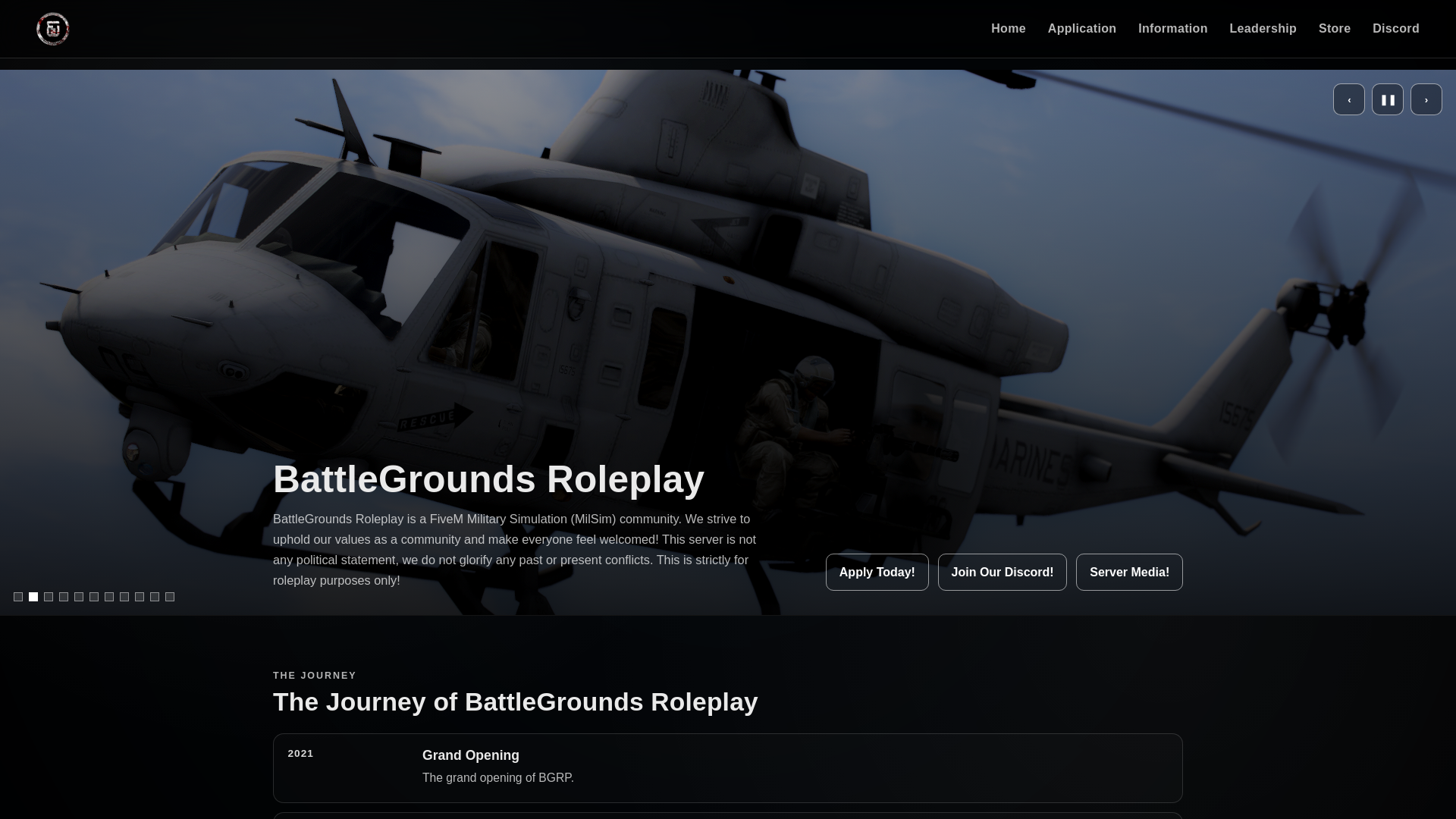Viewport: 1456px width, 819px height.
Task: Select the third slide indicator dot
Action: (x=49, y=597)
